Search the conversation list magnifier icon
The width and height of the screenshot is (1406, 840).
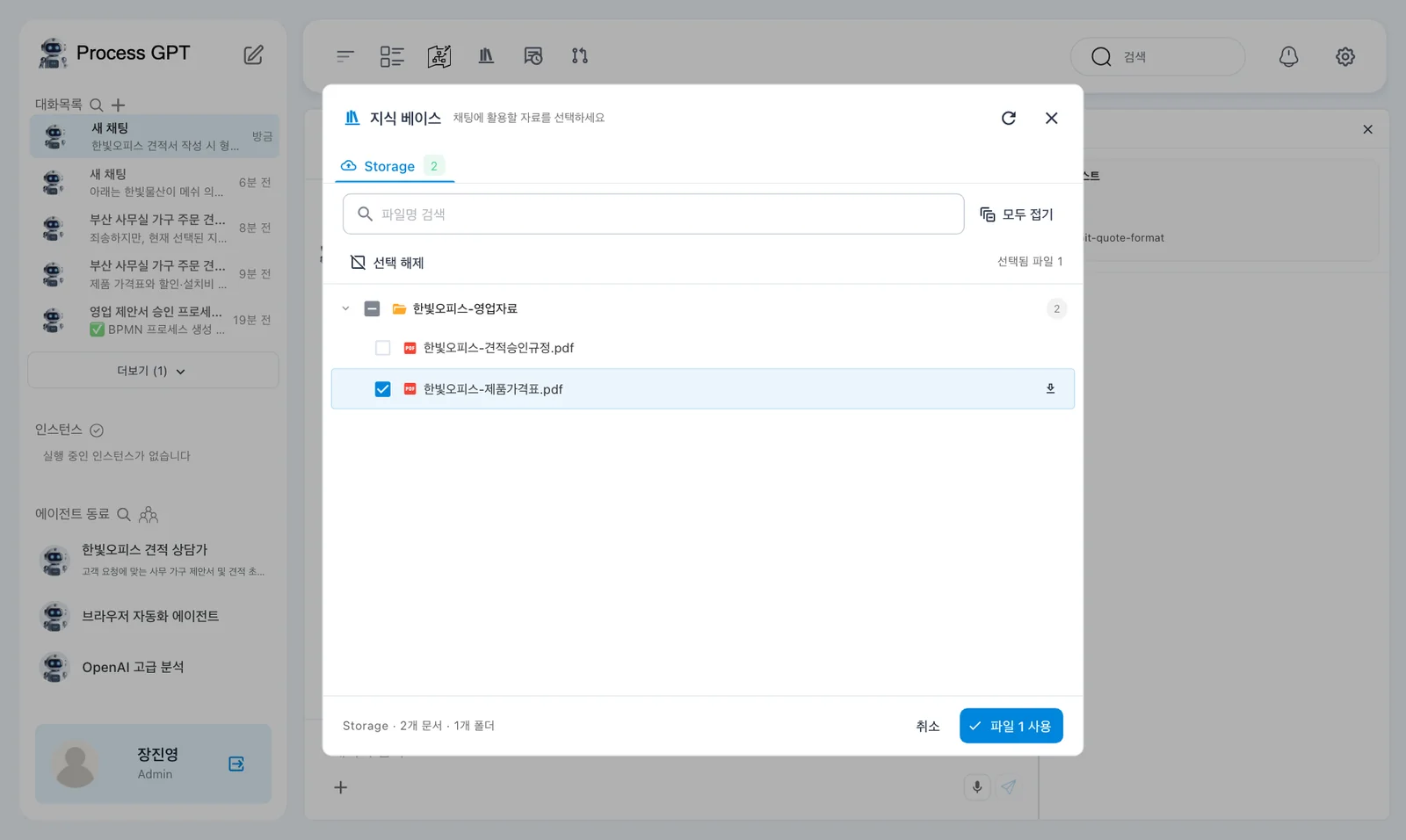97,105
